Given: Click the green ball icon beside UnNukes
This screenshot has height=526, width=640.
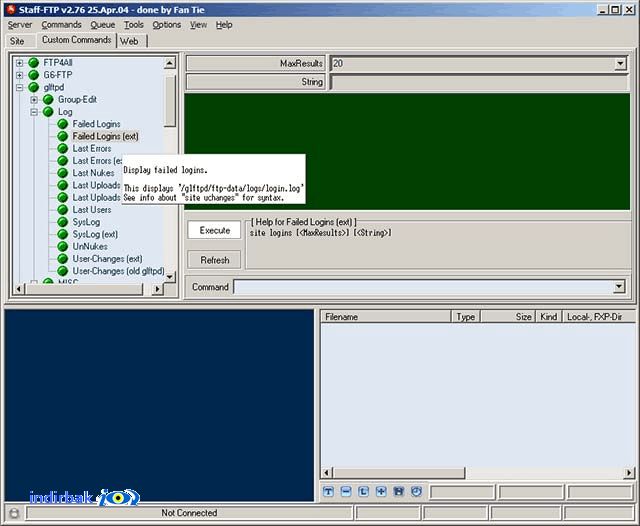Looking at the screenshot, I should click(62, 246).
